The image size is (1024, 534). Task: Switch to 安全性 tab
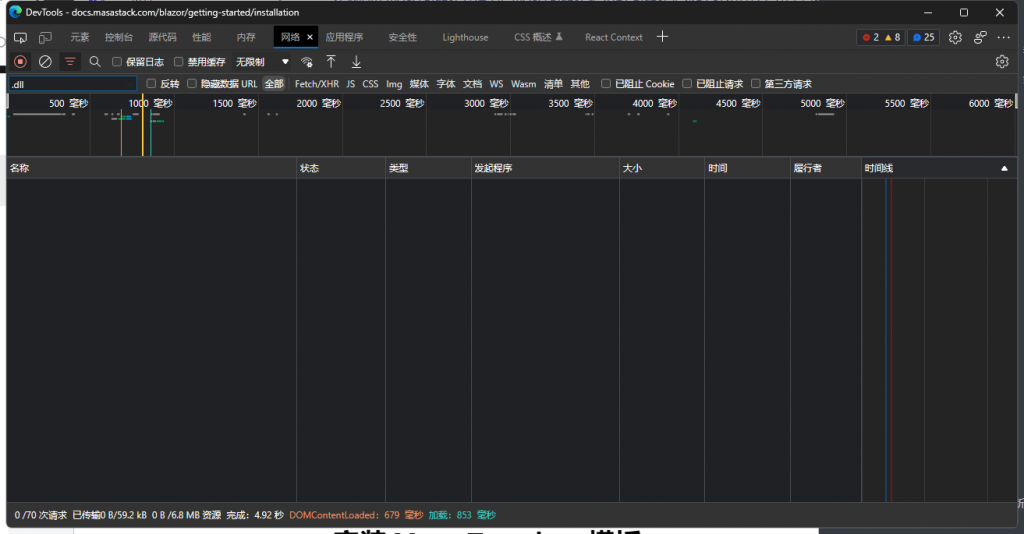402,37
